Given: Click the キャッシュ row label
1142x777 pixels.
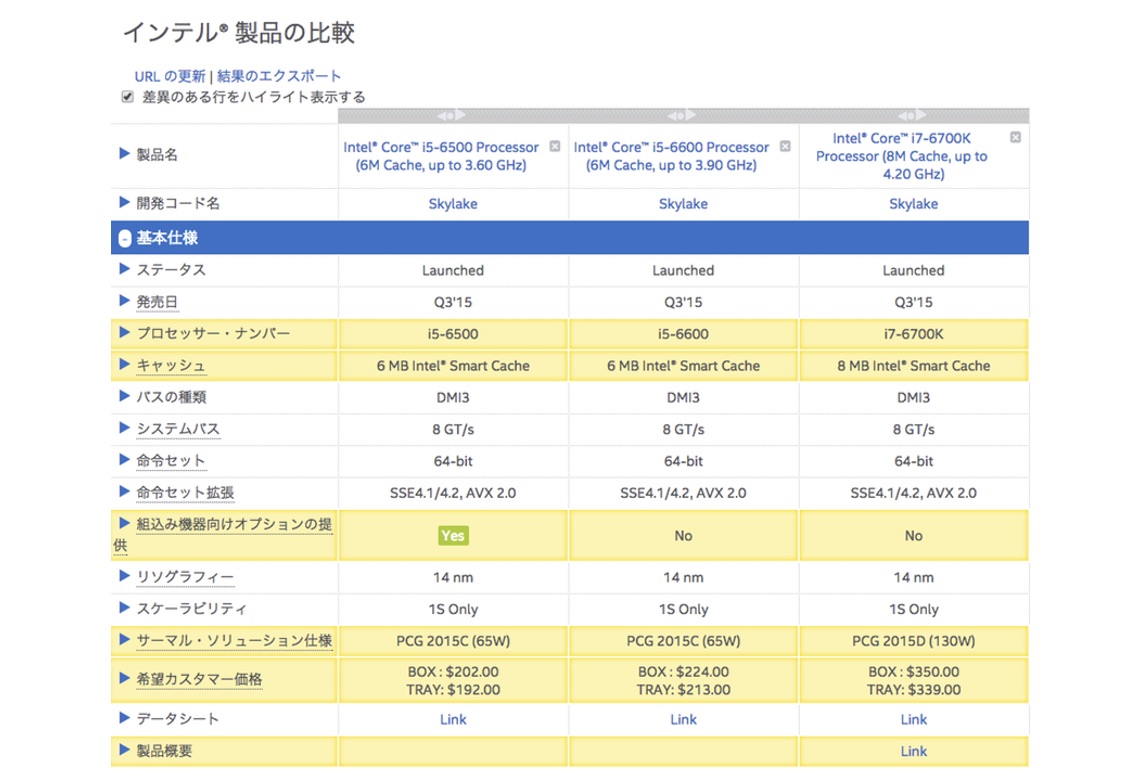Looking at the screenshot, I should coord(171,366).
